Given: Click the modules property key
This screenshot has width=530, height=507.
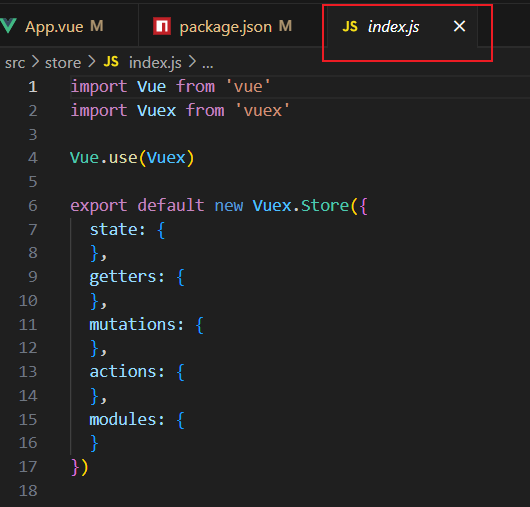Looking at the screenshot, I should [x=123, y=419].
